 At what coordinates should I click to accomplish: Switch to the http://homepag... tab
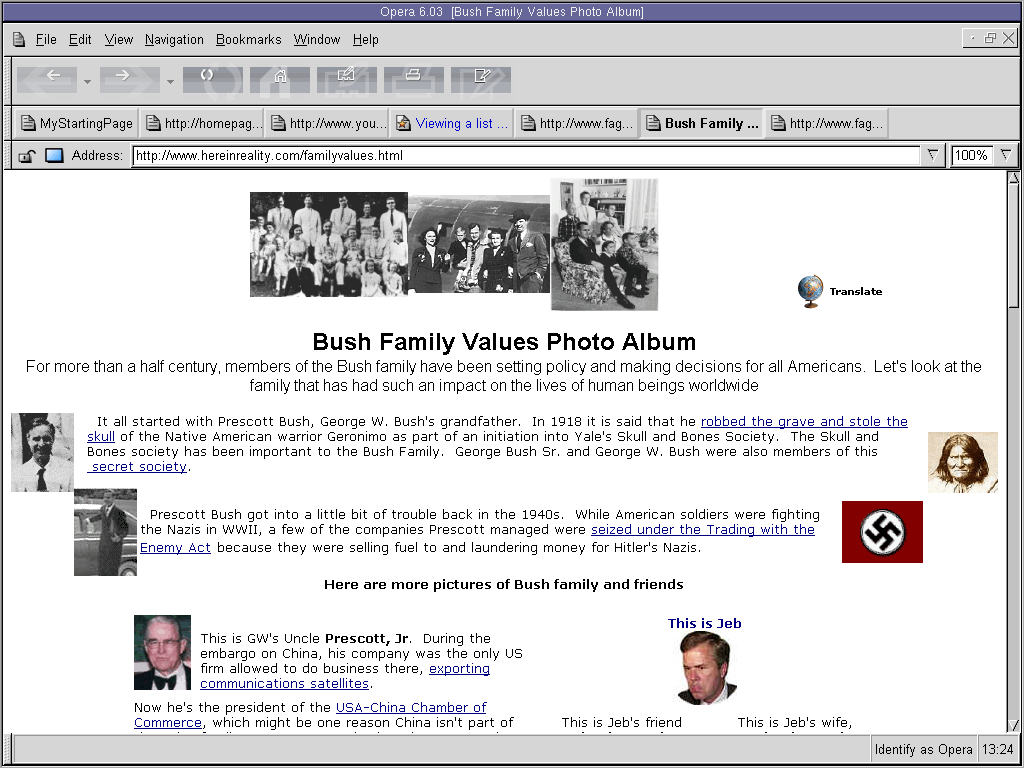click(203, 123)
